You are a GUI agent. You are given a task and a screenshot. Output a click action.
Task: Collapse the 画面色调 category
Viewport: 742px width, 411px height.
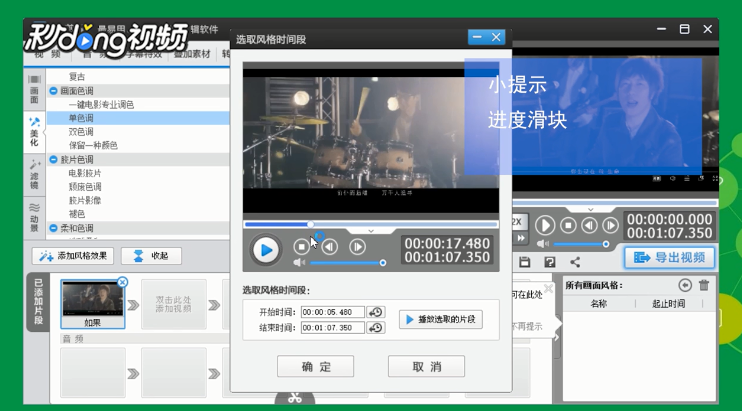(53, 91)
